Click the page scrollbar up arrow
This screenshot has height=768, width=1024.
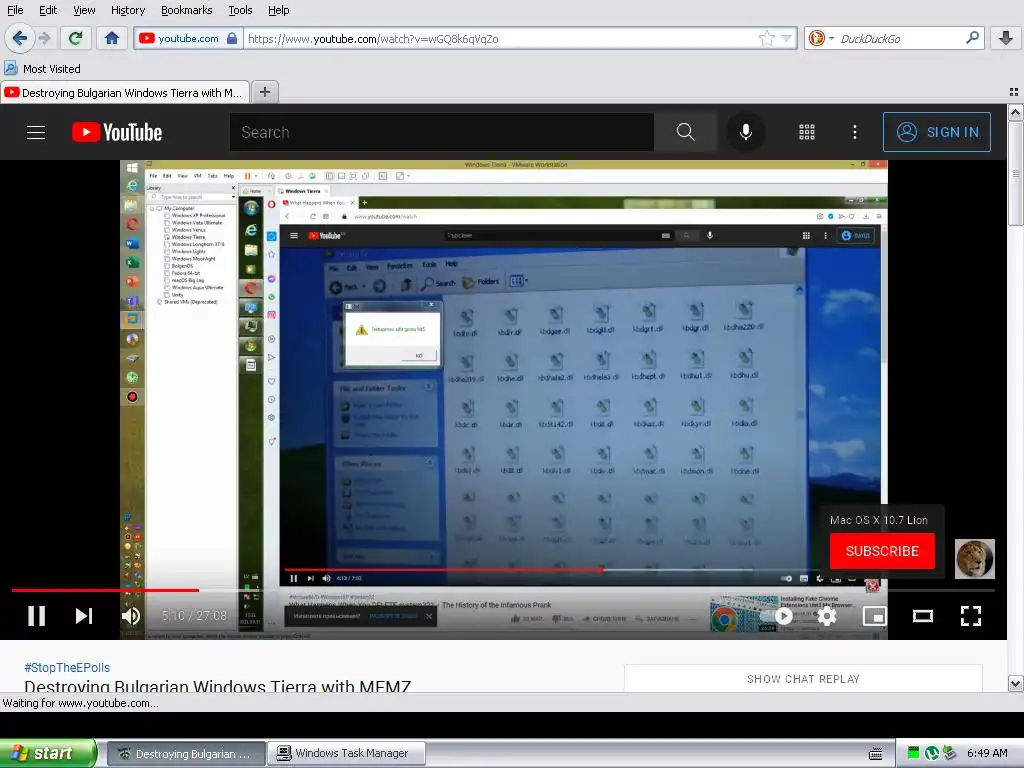pyautogui.click(x=1016, y=112)
